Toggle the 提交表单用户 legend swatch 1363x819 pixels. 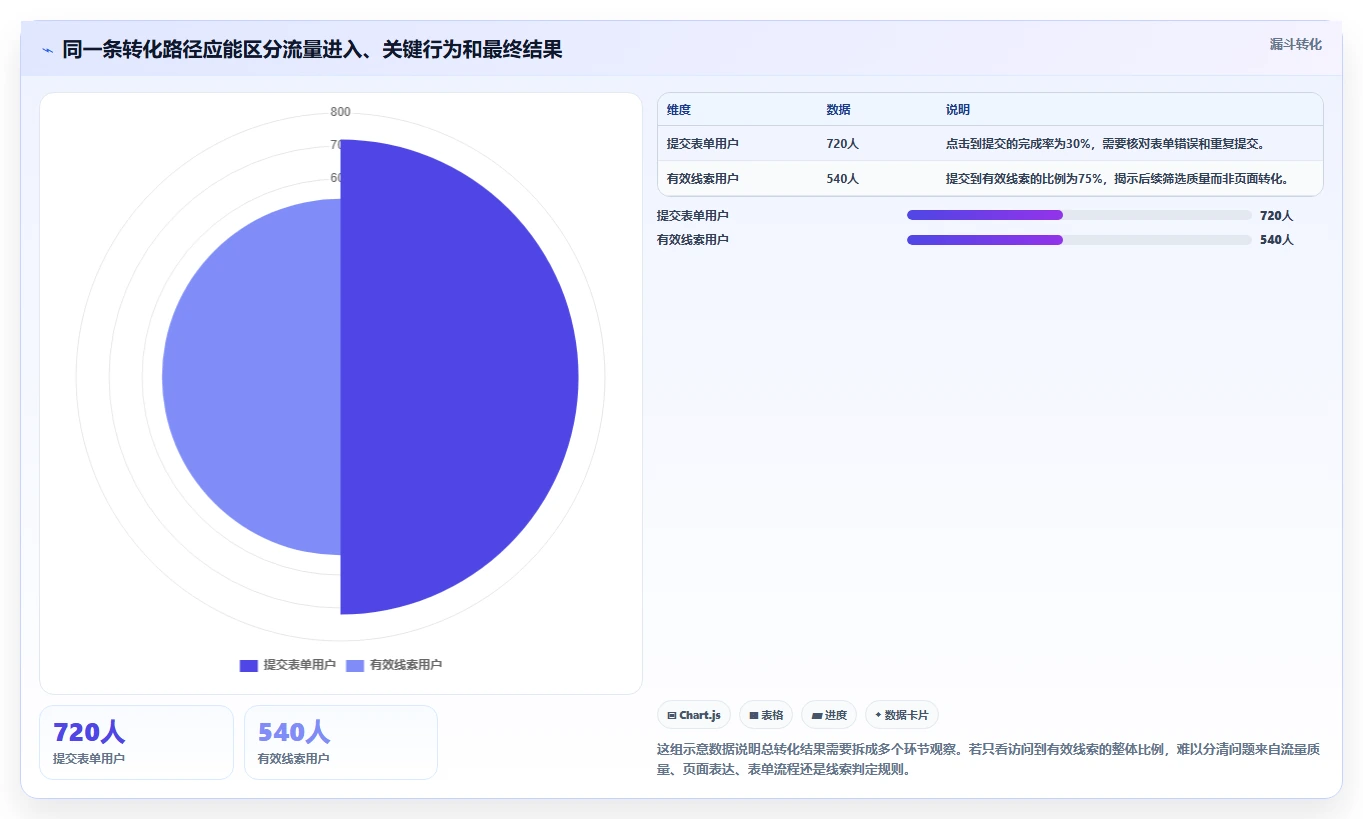pos(249,665)
